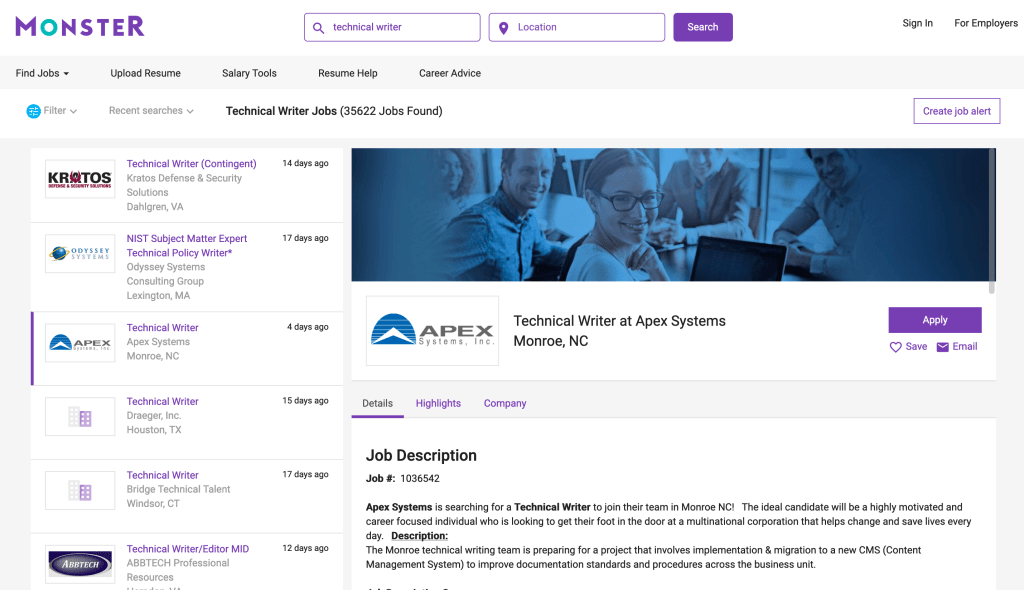
Task: Open the Find Jobs dropdown menu
Action: point(42,73)
